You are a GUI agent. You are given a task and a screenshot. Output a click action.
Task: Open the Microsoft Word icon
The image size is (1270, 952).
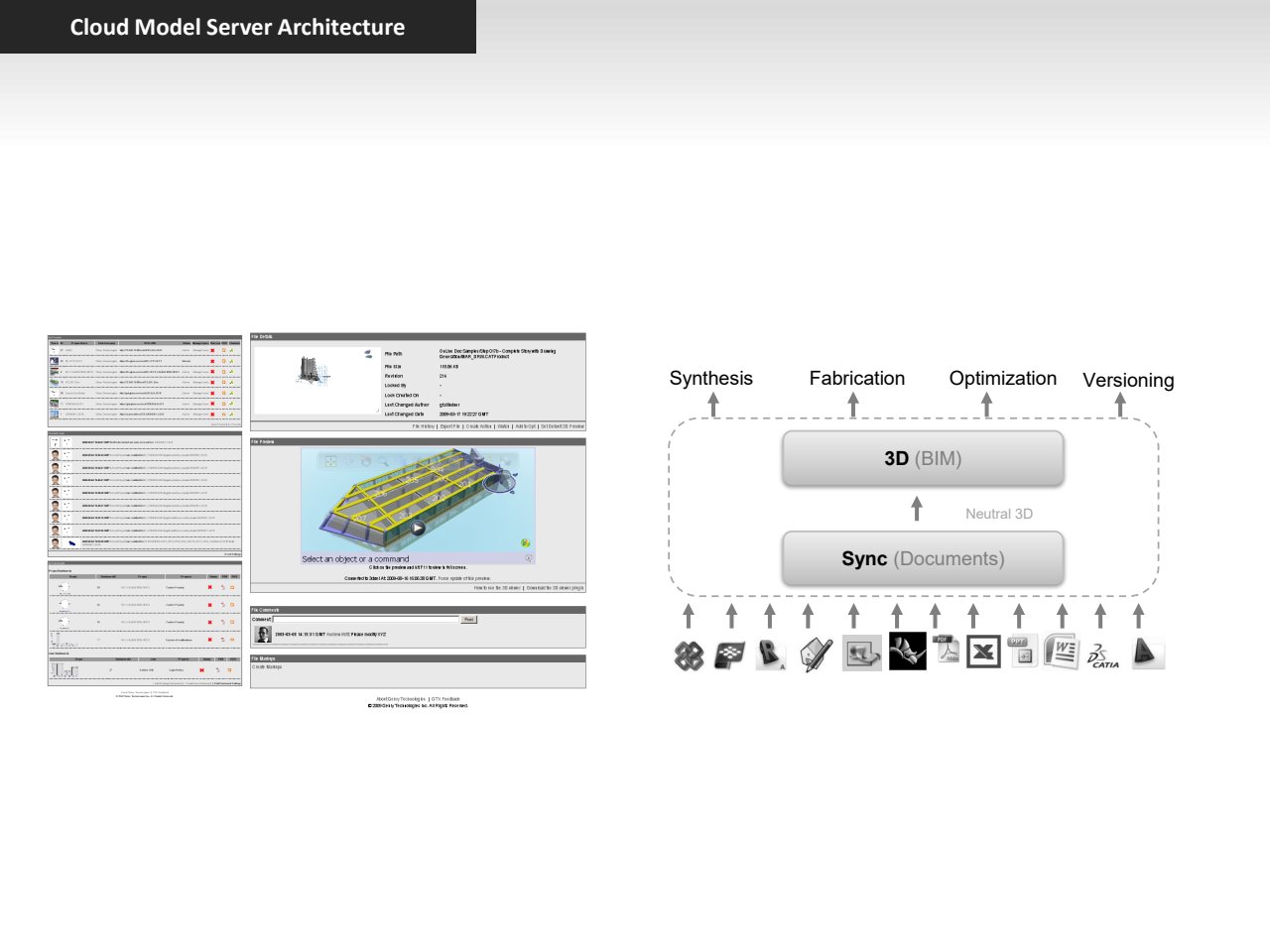[x=1061, y=652]
